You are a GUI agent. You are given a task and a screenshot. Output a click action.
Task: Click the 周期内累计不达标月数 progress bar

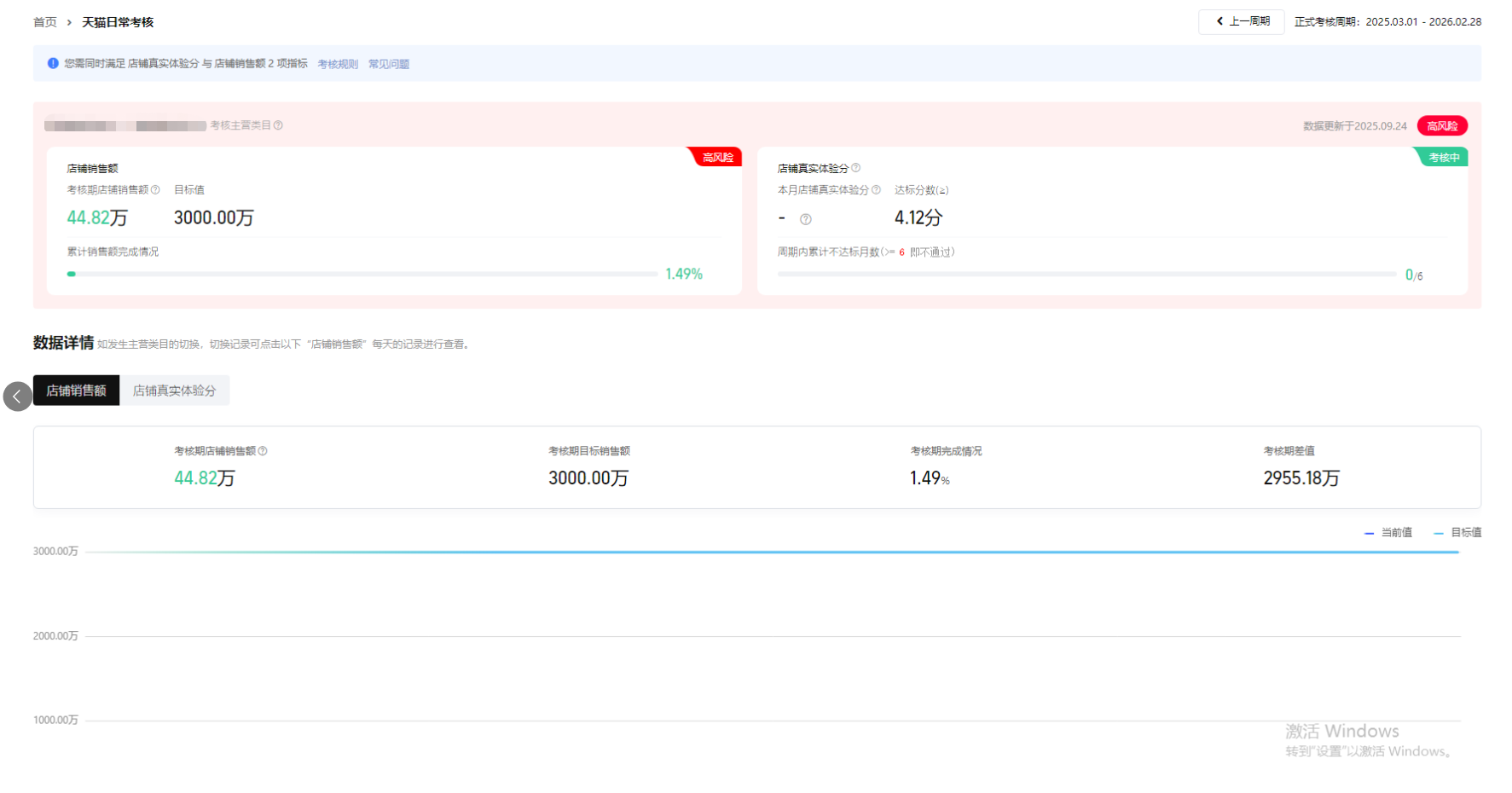point(1086,274)
